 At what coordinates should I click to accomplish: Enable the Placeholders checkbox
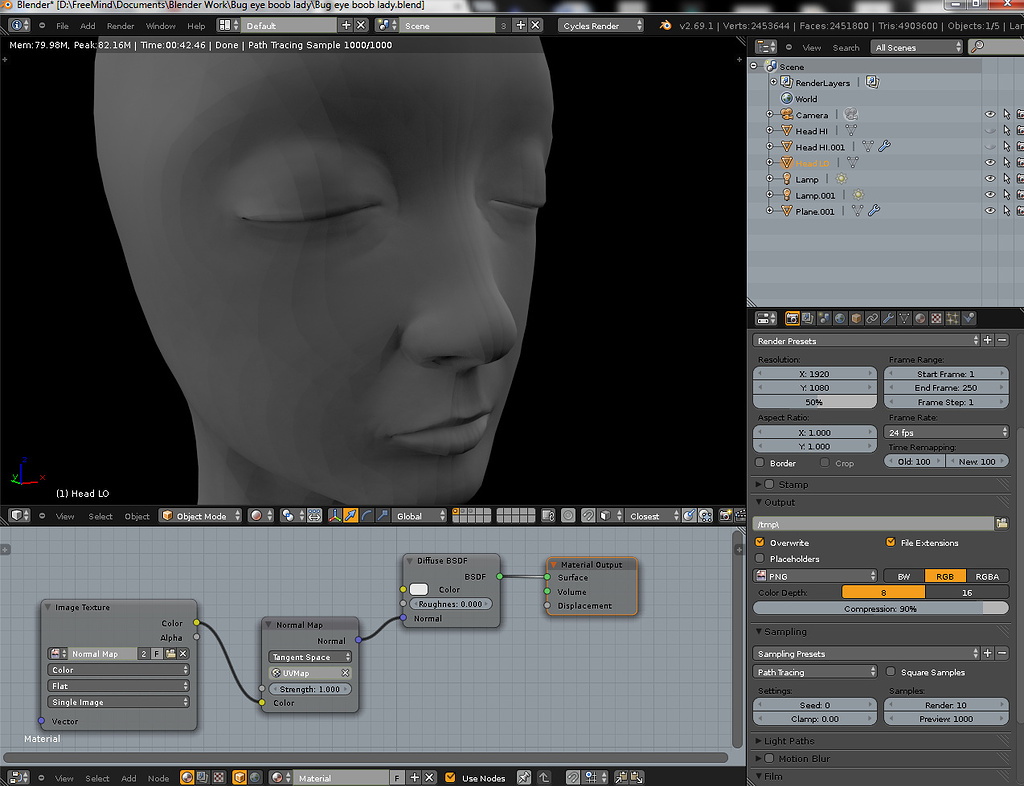coord(760,558)
